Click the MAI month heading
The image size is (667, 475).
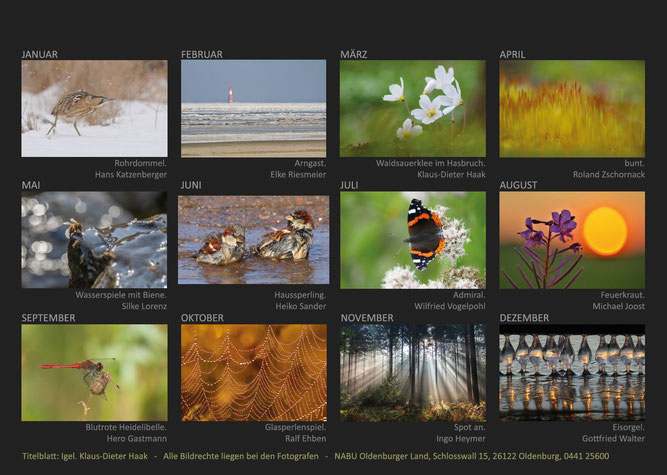(x=31, y=185)
